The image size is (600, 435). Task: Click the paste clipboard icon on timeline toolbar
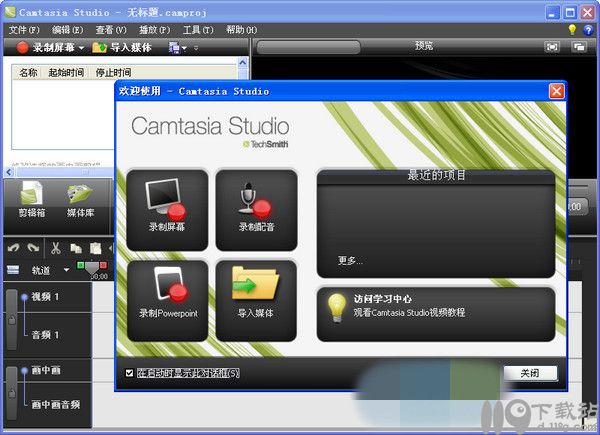(95, 249)
